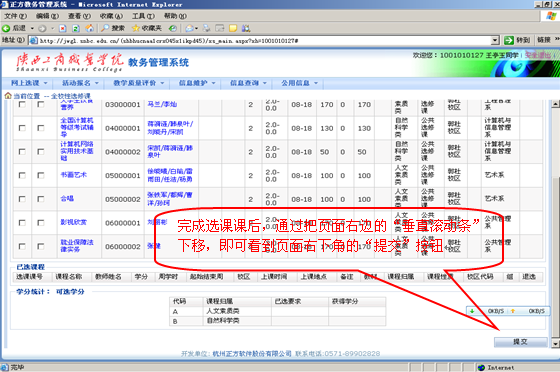Click the Print toolbar icon
560x372 pixels.
pyautogui.click(x=206, y=28)
